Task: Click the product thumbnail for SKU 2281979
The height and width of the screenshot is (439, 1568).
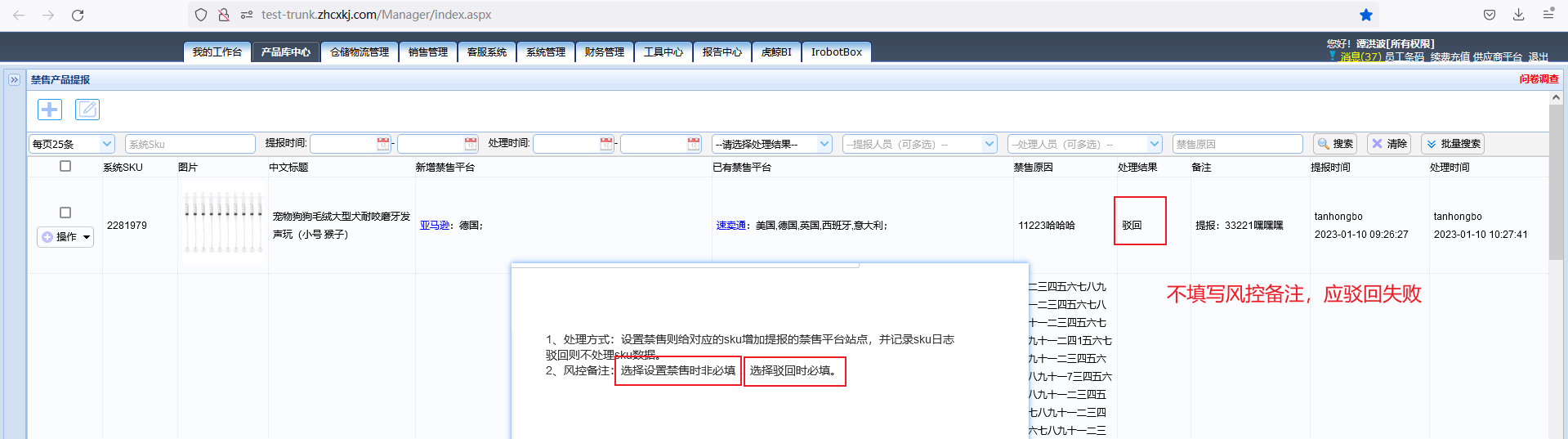Action: pyautogui.click(x=223, y=222)
